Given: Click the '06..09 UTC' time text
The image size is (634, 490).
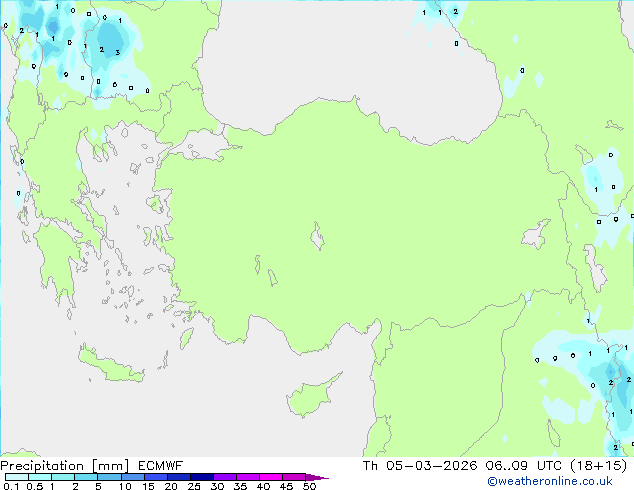Looking at the screenshot, I should pos(524,466).
